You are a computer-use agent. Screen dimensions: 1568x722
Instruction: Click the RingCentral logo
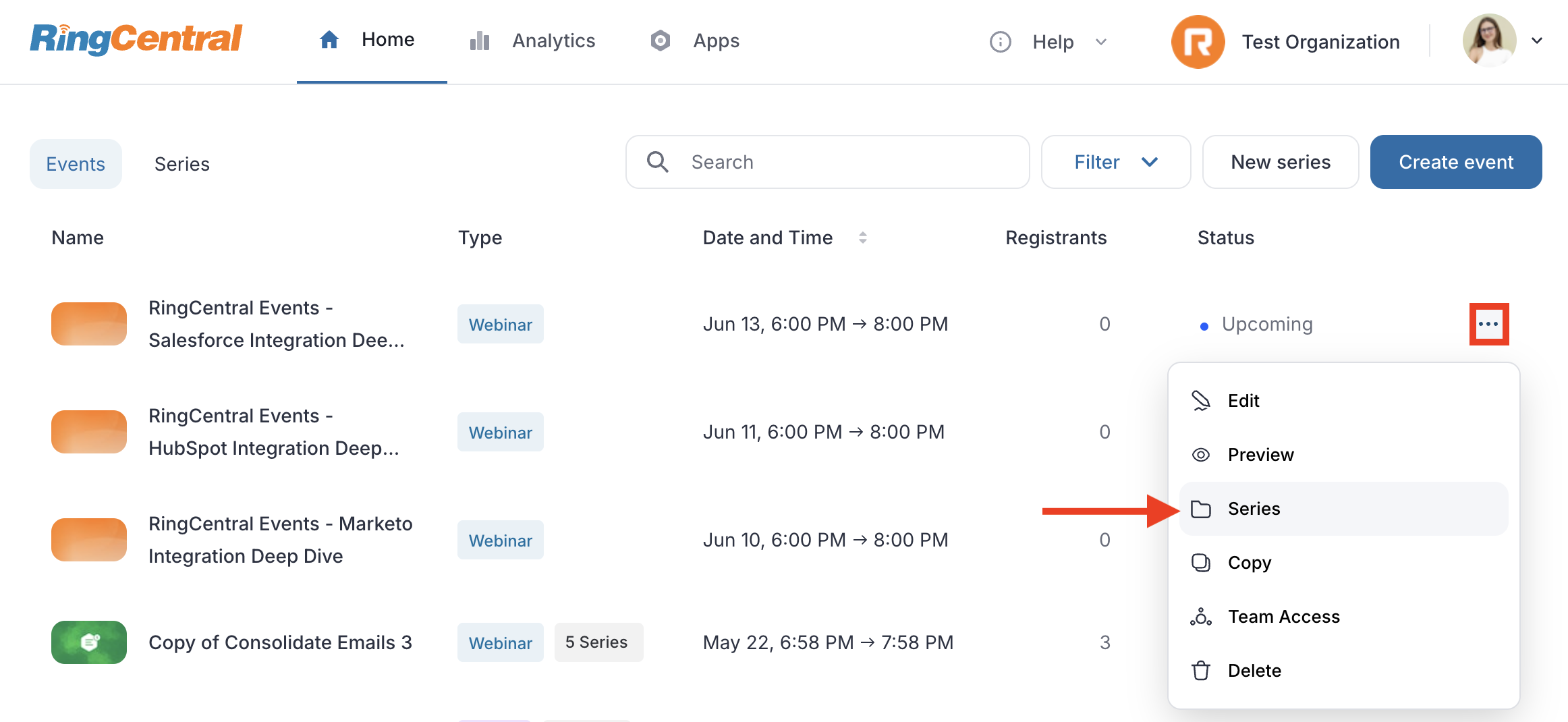click(x=136, y=39)
